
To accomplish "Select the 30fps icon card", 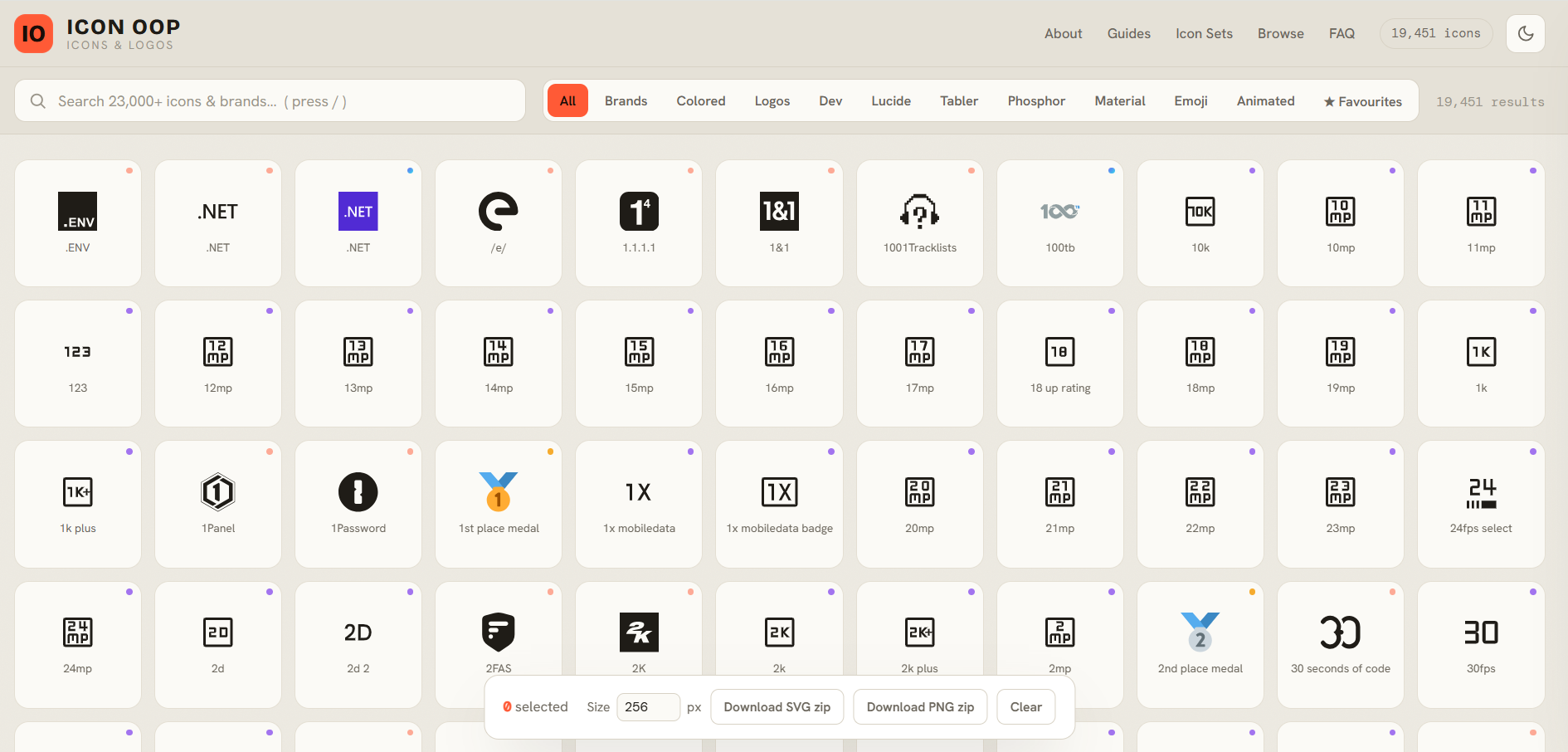I will (1481, 645).
